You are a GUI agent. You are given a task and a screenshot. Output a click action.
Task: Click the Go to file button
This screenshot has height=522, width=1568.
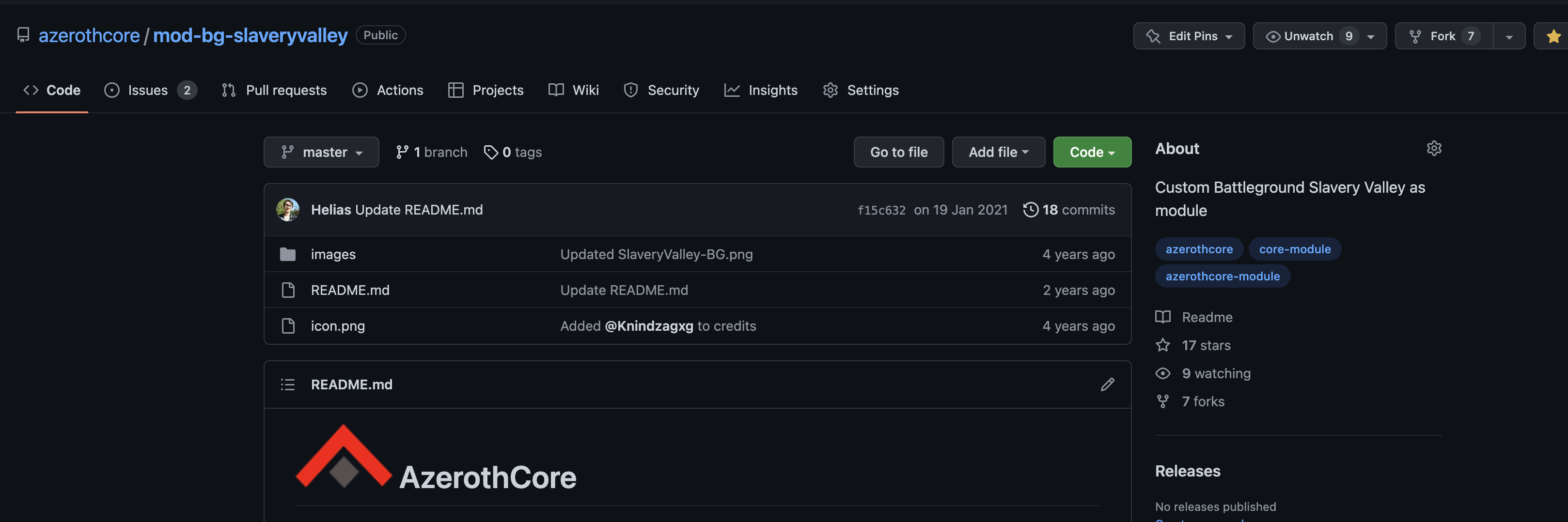[x=898, y=152]
